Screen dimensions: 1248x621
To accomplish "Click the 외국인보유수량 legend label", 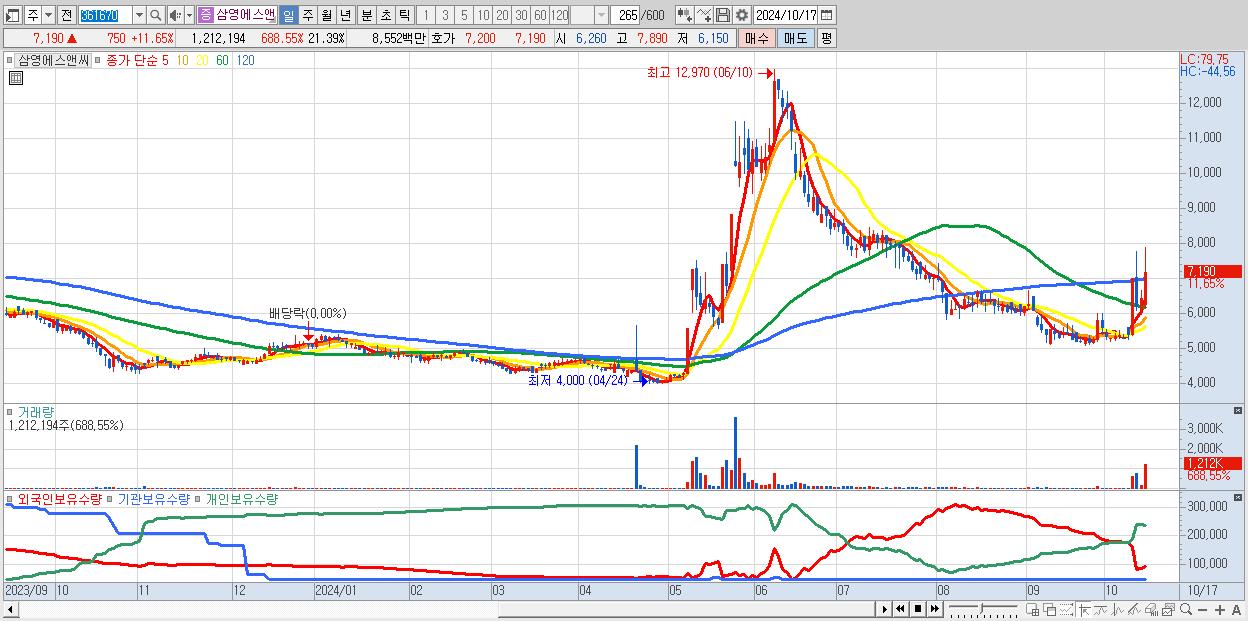I will (x=59, y=498).
